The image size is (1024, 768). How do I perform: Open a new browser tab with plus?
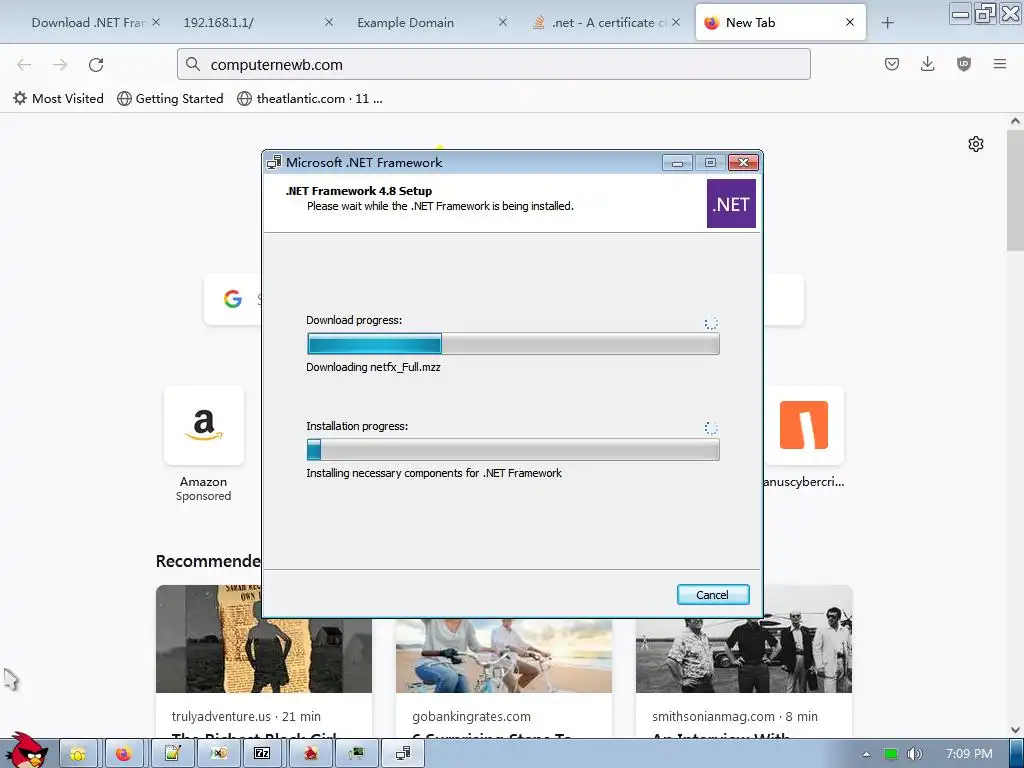887,23
